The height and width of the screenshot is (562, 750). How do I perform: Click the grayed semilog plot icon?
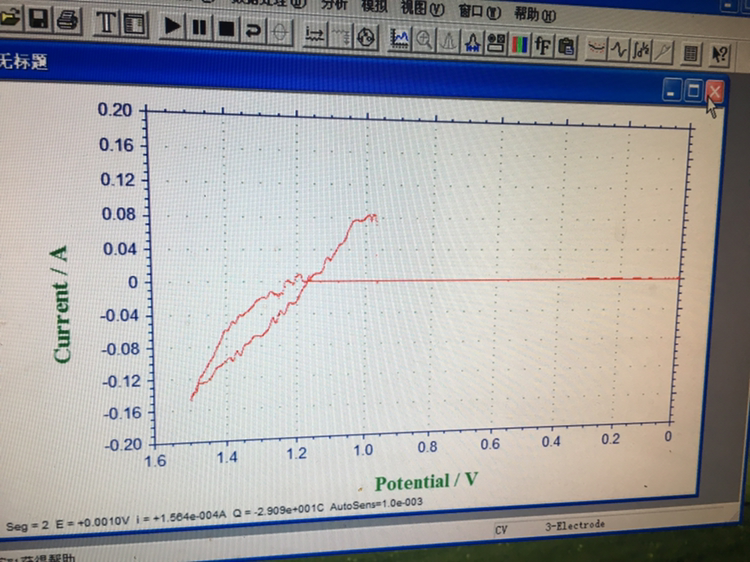(663, 52)
